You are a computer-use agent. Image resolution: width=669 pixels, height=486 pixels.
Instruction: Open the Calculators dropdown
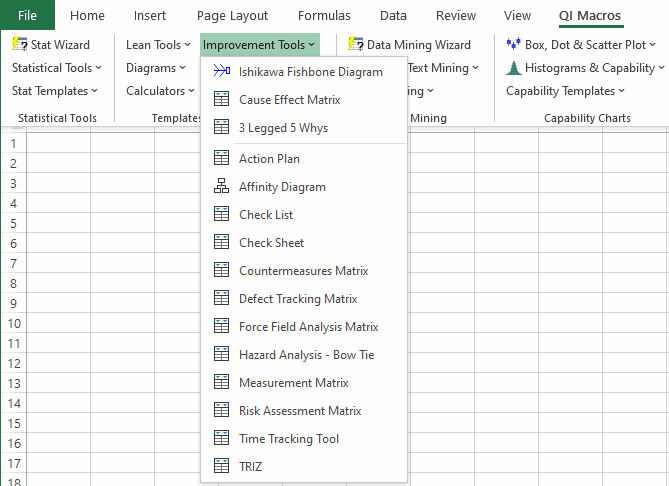pyautogui.click(x=160, y=91)
